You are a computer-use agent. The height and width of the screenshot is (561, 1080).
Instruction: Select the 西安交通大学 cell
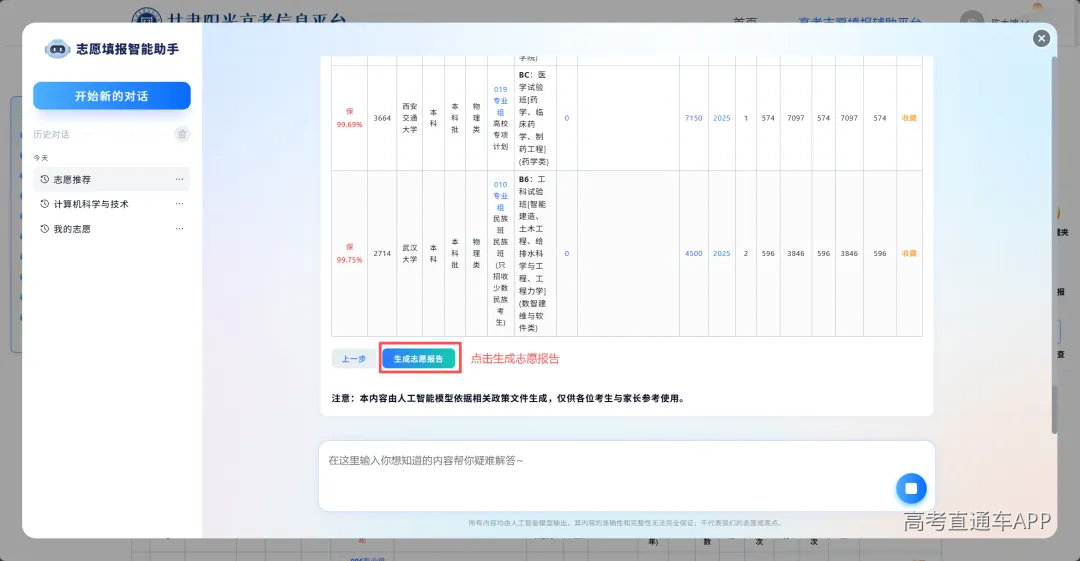pos(410,118)
